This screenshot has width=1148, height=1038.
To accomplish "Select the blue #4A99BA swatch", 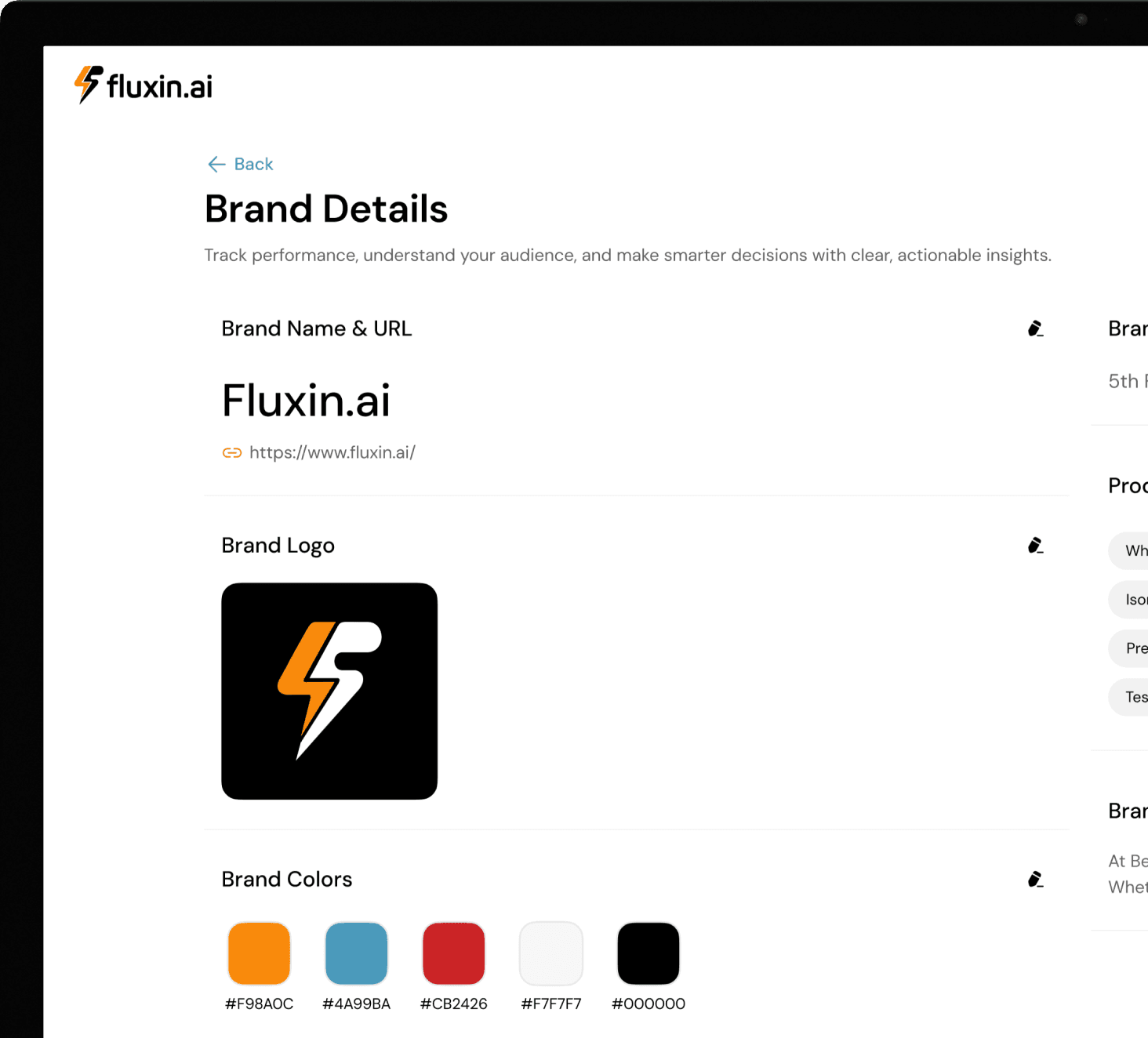I will tap(356, 953).
